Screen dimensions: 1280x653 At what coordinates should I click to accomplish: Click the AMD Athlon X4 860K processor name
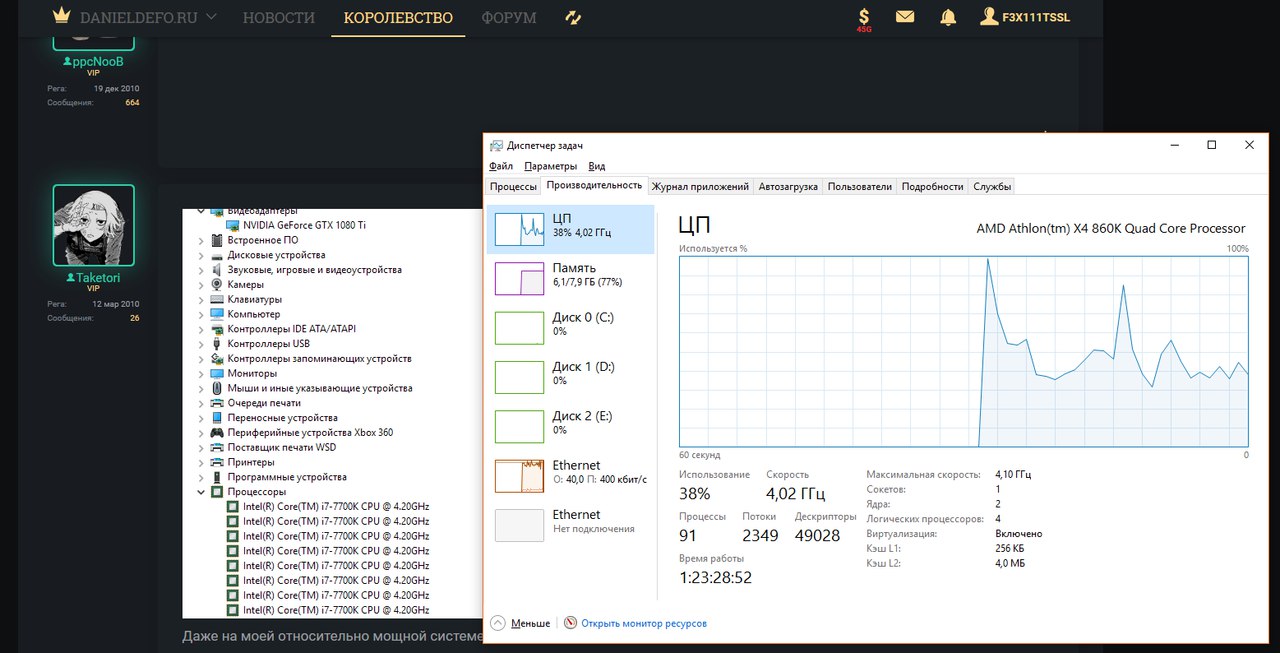pyautogui.click(x=1111, y=229)
